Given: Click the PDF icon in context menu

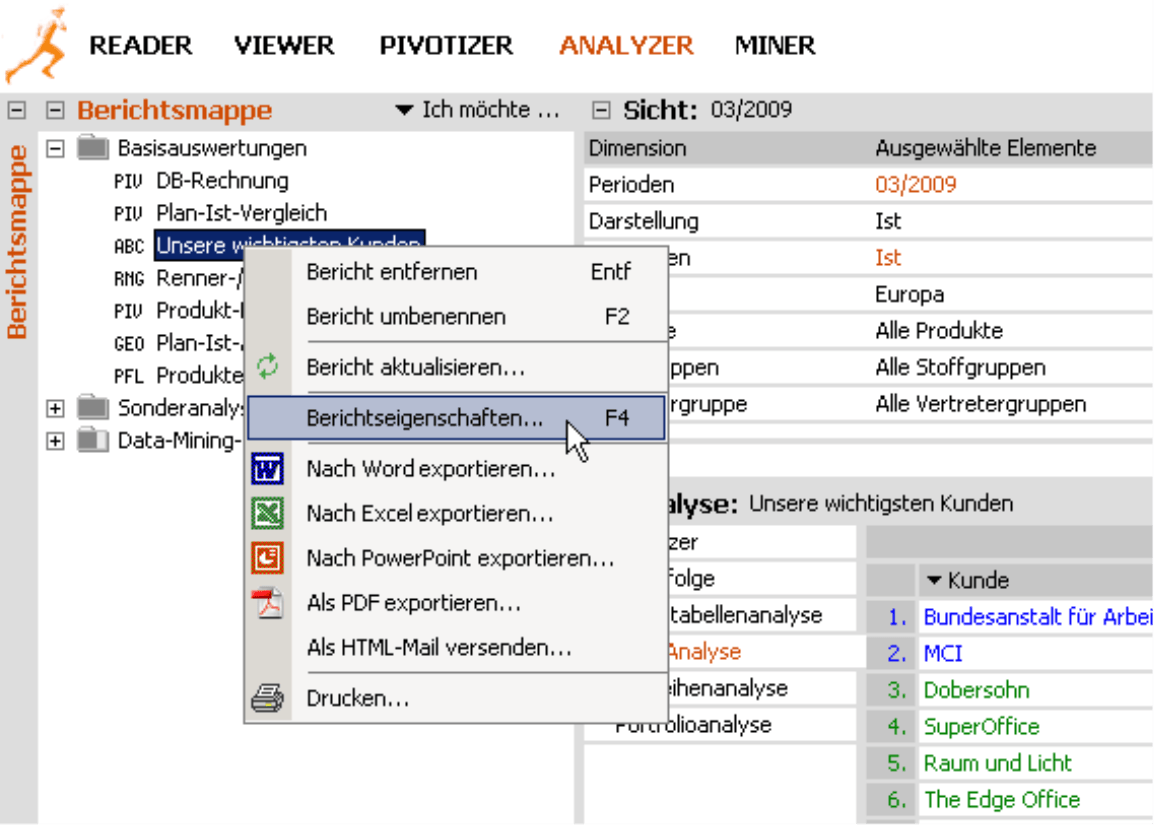Looking at the screenshot, I should click(267, 603).
